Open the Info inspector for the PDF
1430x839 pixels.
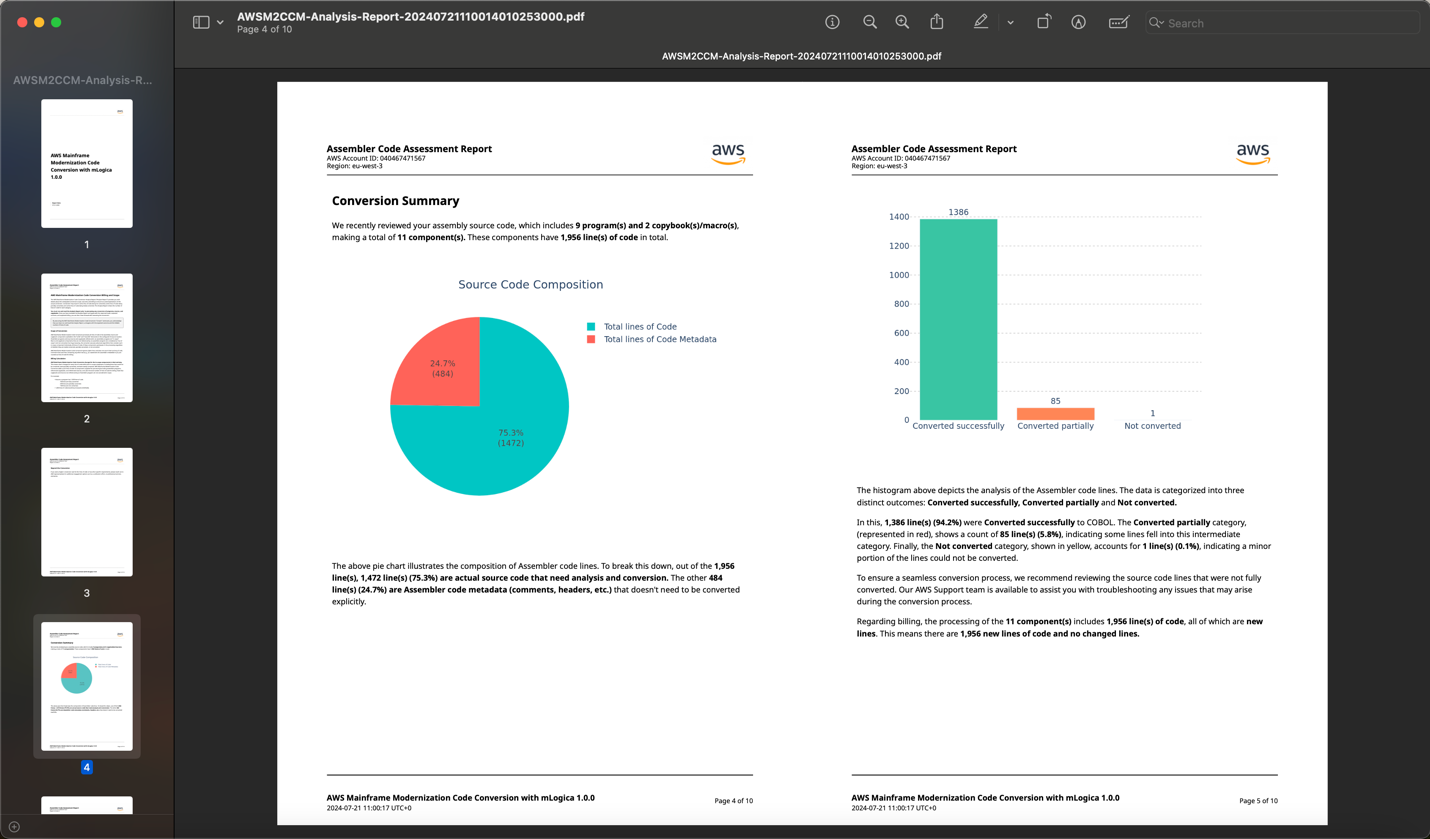832,22
